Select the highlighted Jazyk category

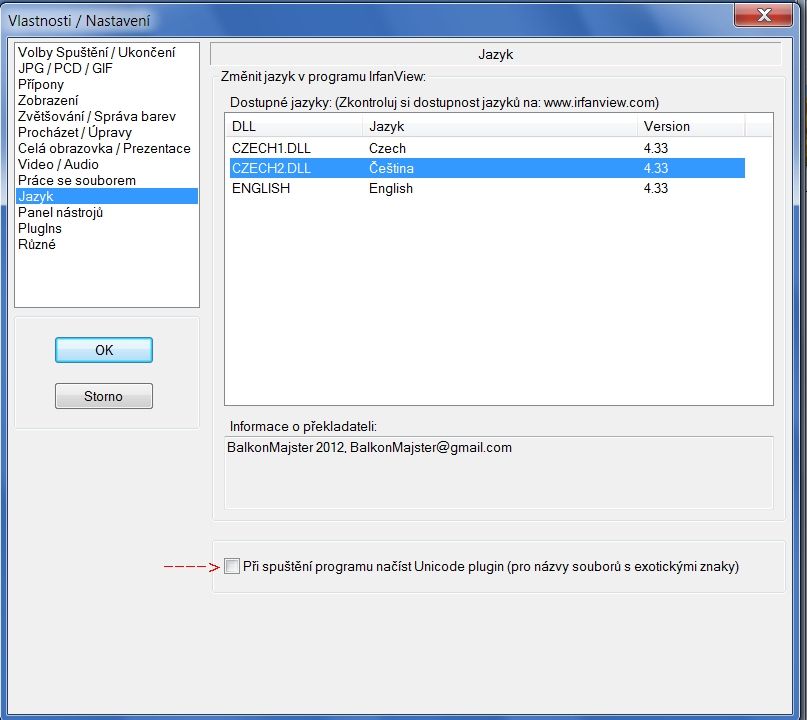tap(107, 196)
